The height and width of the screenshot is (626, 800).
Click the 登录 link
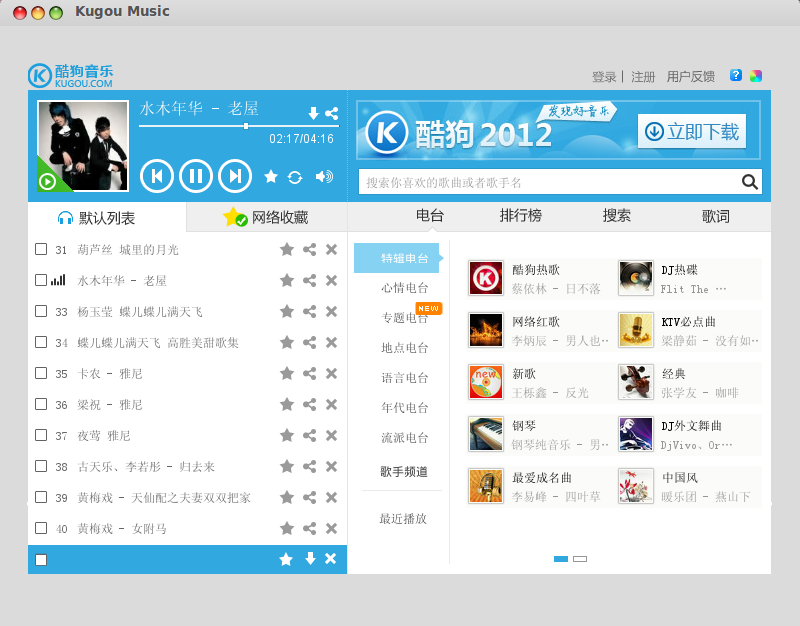(604, 77)
